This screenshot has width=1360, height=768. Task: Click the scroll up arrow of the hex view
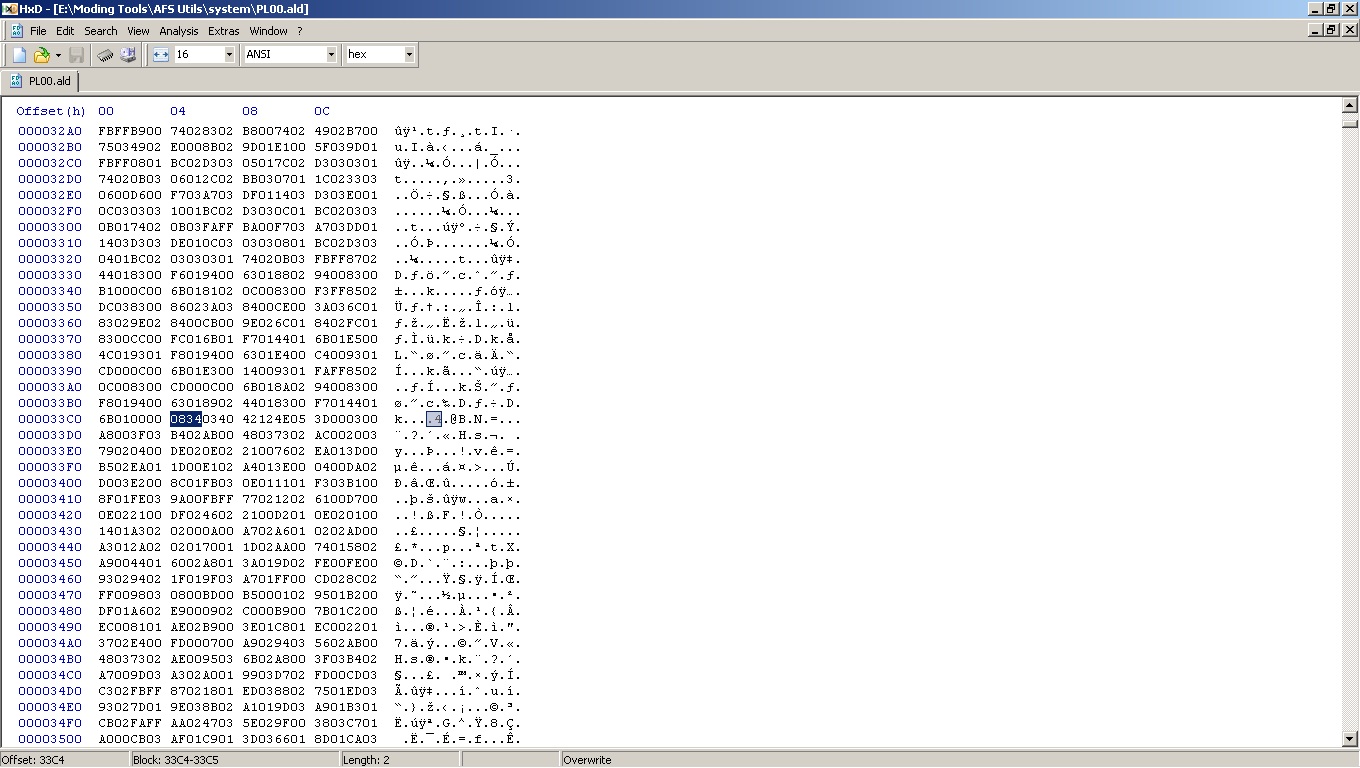click(x=1350, y=105)
